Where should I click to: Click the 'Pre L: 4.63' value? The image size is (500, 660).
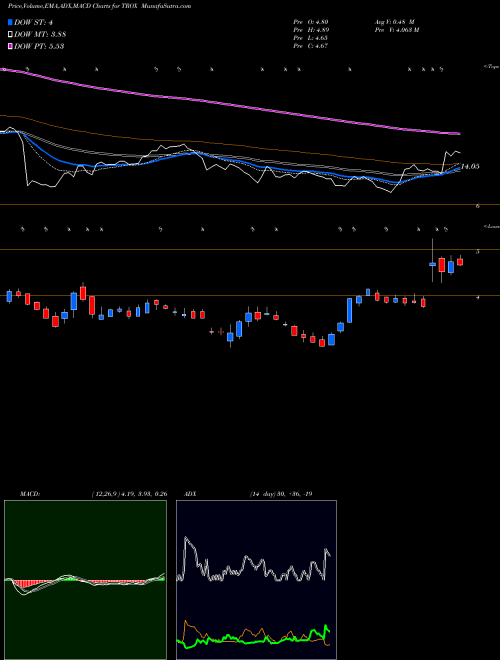pyautogui.click(x=311, y=38)
